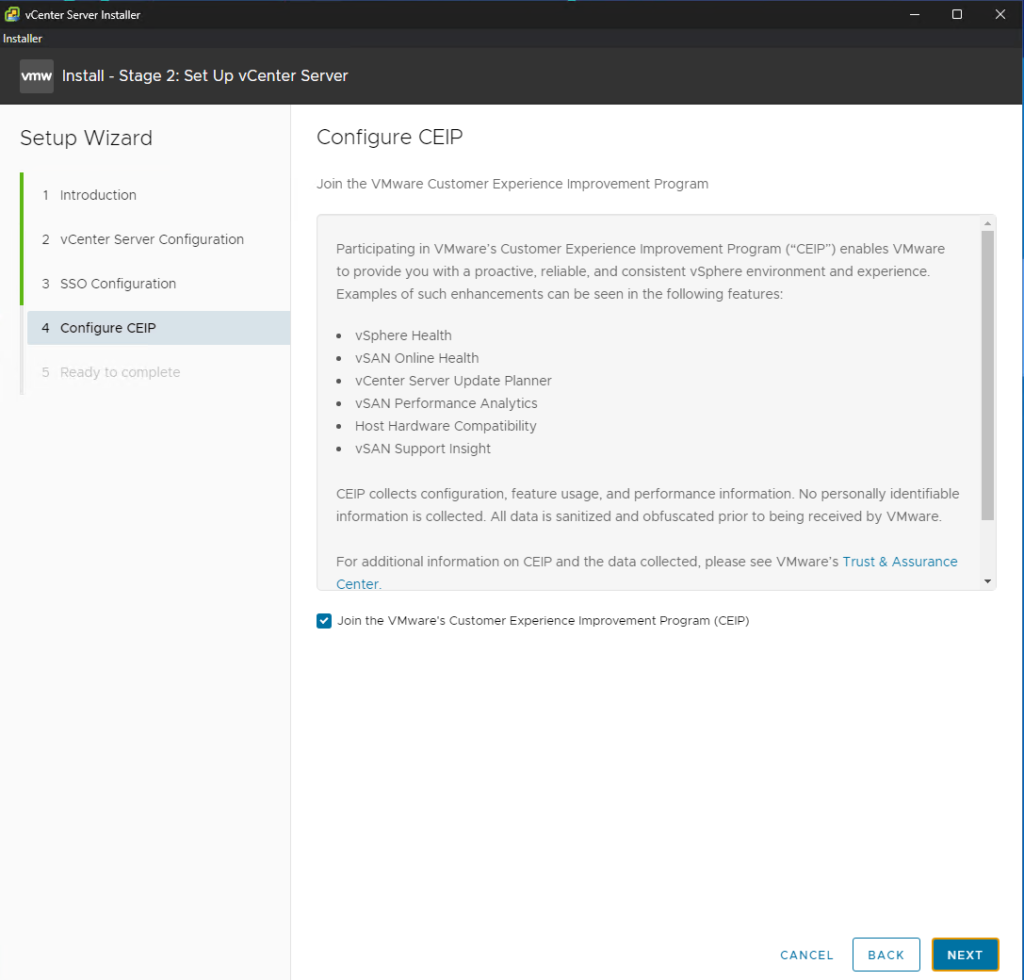
Task: Click the vCenter Server Installer title bar icon
Action: pyautogui.click(x=12, y=14)
